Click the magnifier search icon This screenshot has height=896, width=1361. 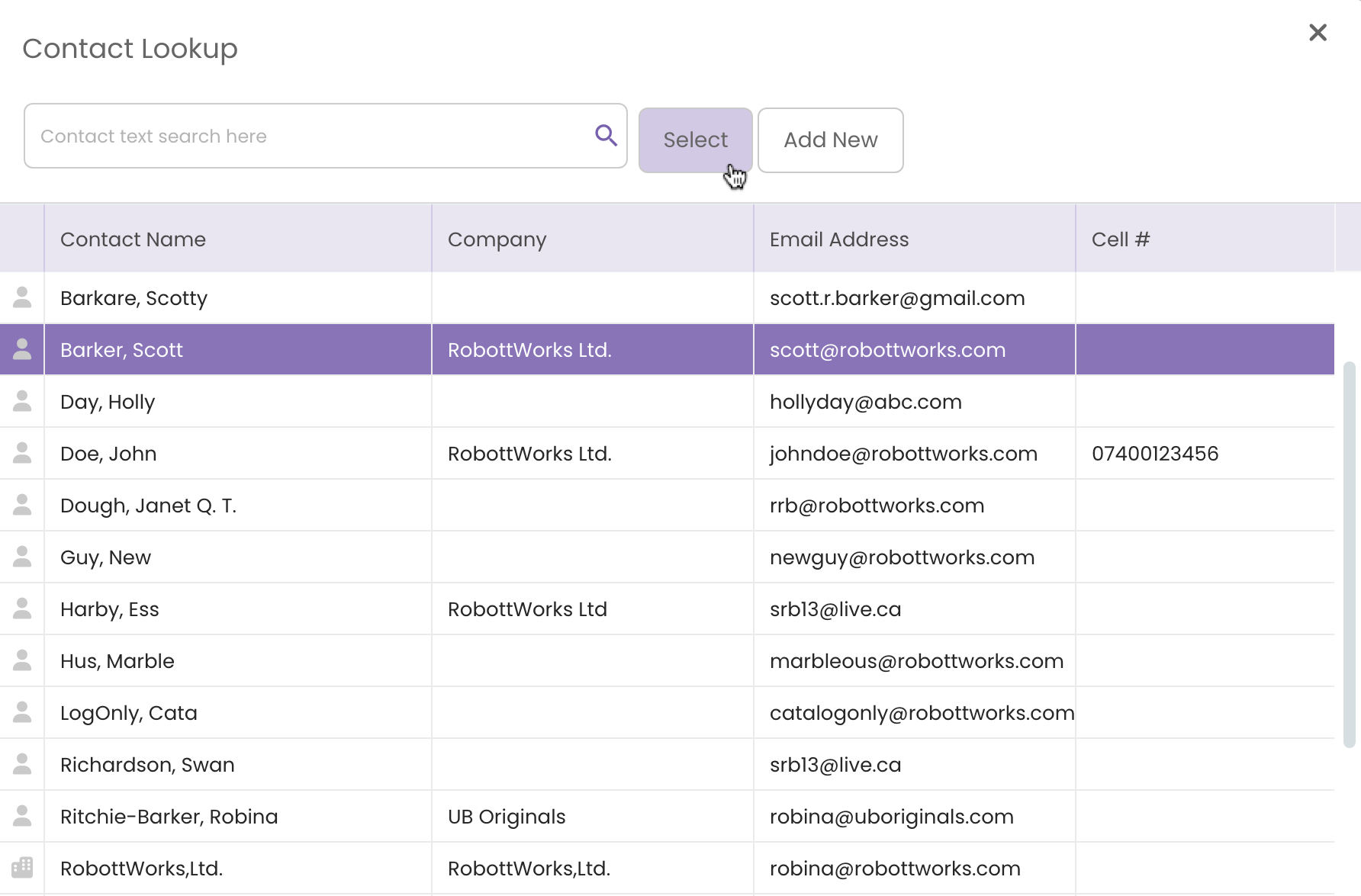(x=606, y=136)
